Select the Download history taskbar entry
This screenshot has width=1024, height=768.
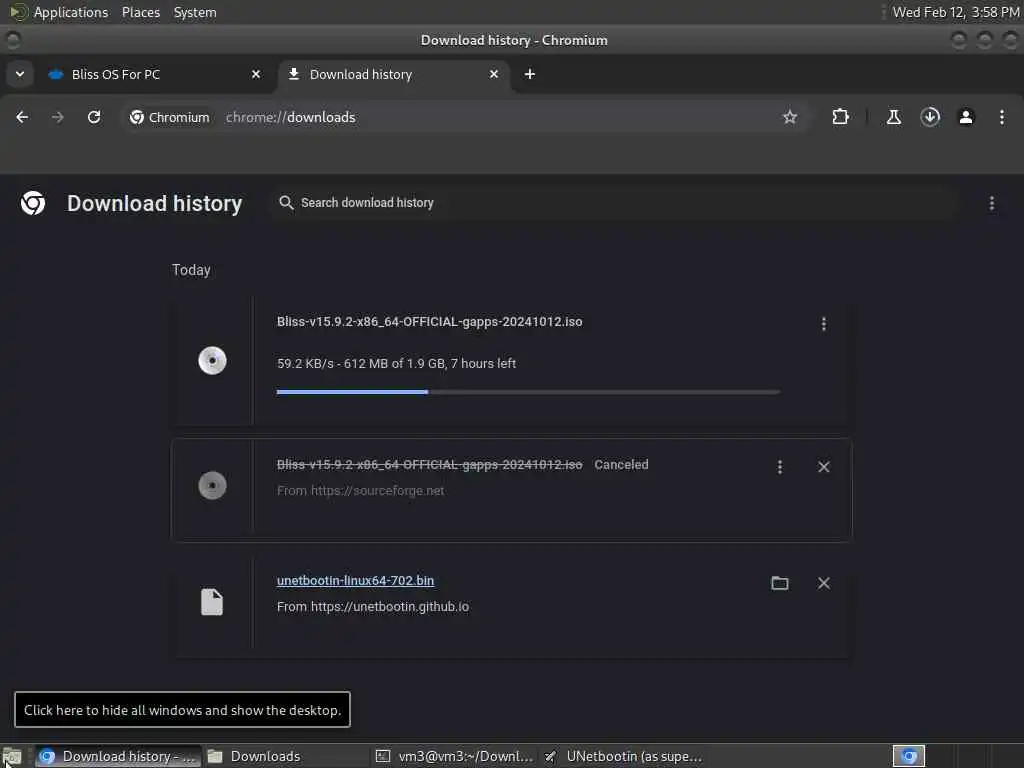tap(118, 756)
